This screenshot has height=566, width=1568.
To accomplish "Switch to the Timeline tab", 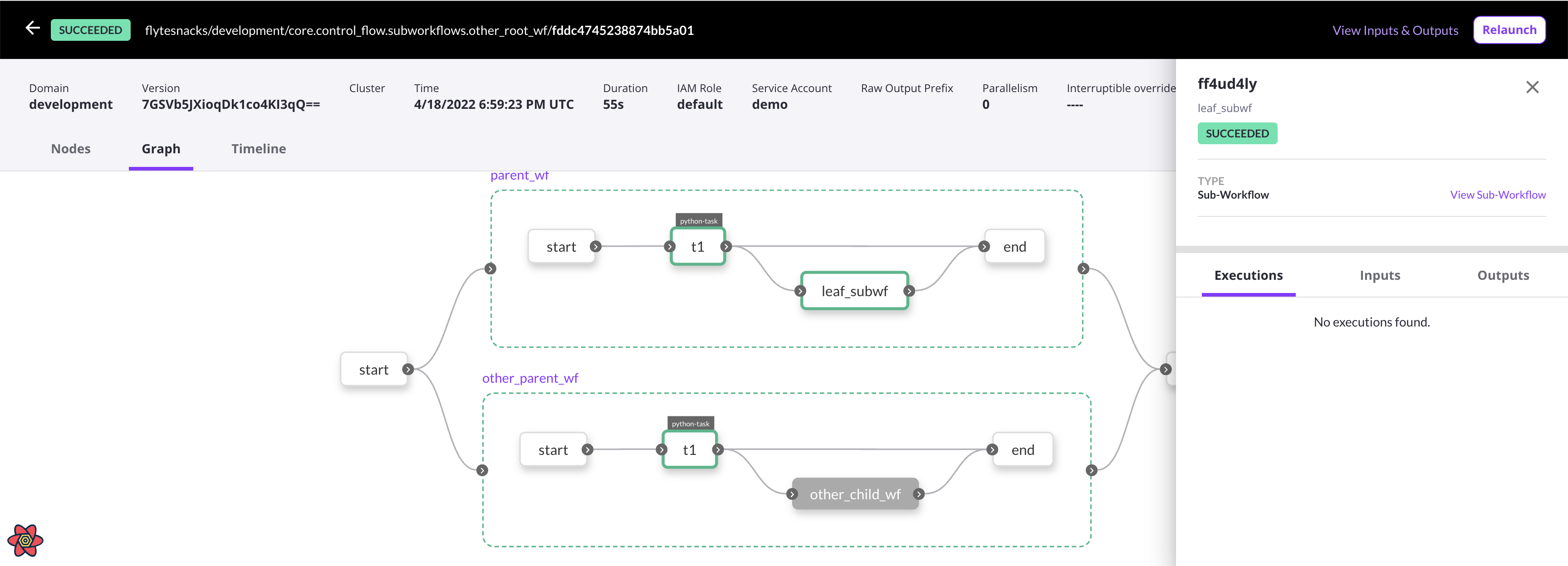I will tap(258, 149).
